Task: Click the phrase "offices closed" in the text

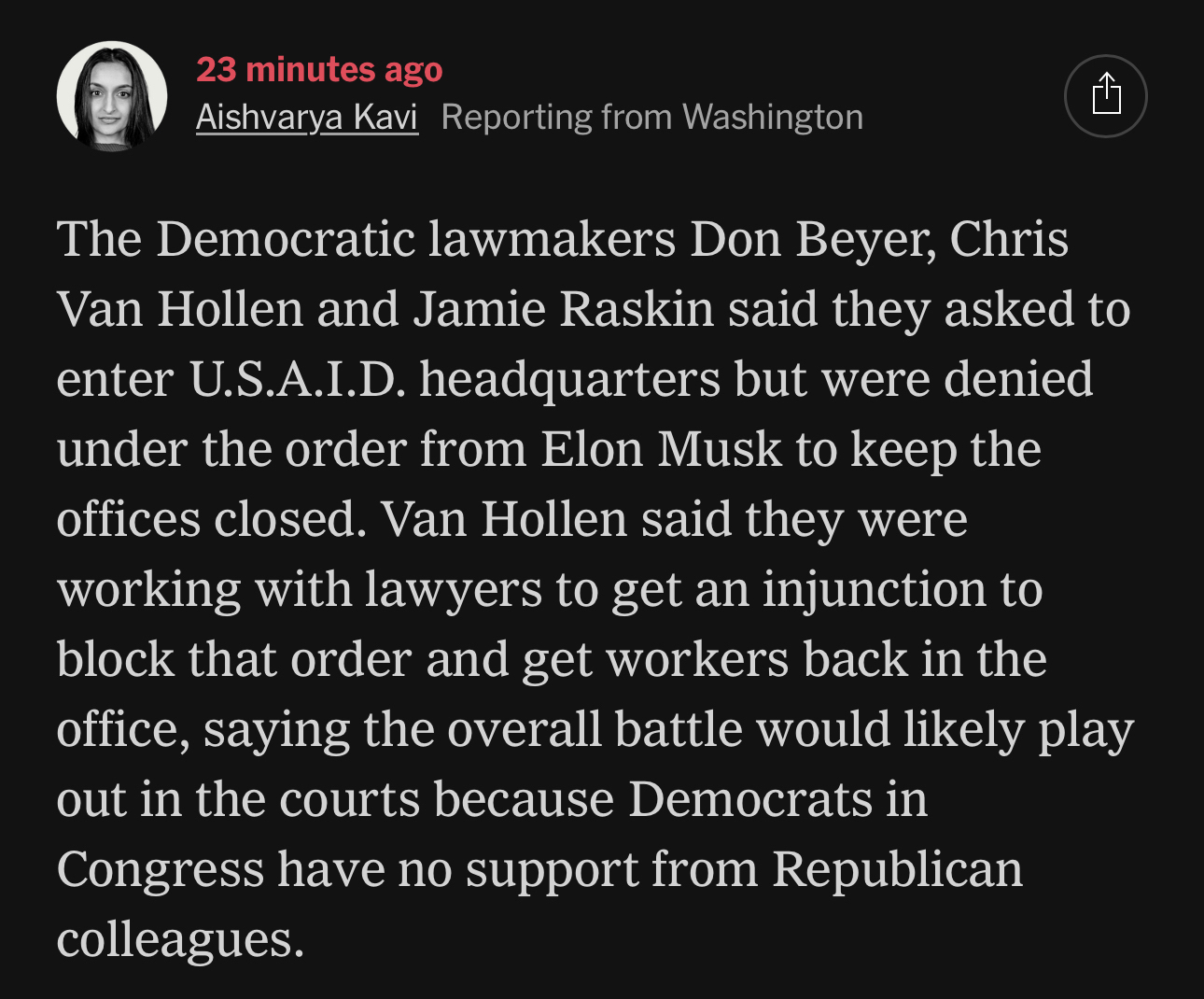Action: click(x=210, y=519)
